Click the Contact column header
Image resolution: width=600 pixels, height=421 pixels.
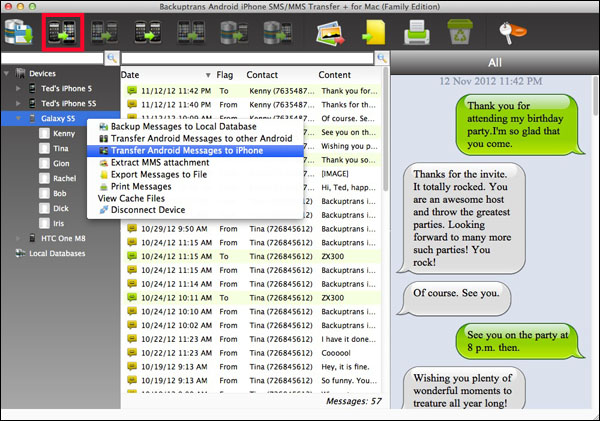[x=262, y=75]
